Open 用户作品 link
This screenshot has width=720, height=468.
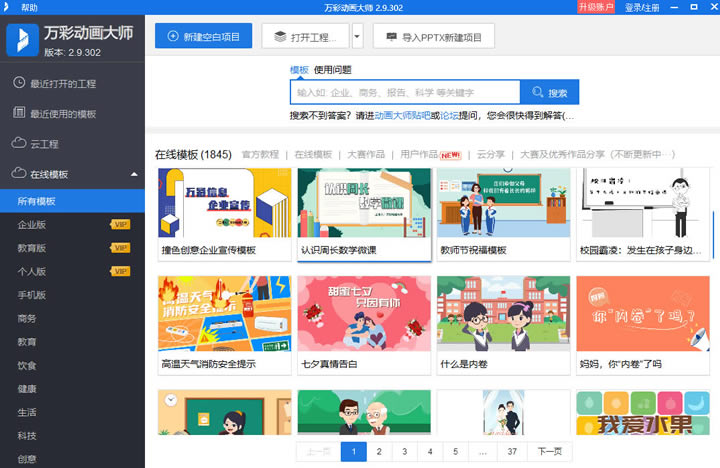(419, 154)
